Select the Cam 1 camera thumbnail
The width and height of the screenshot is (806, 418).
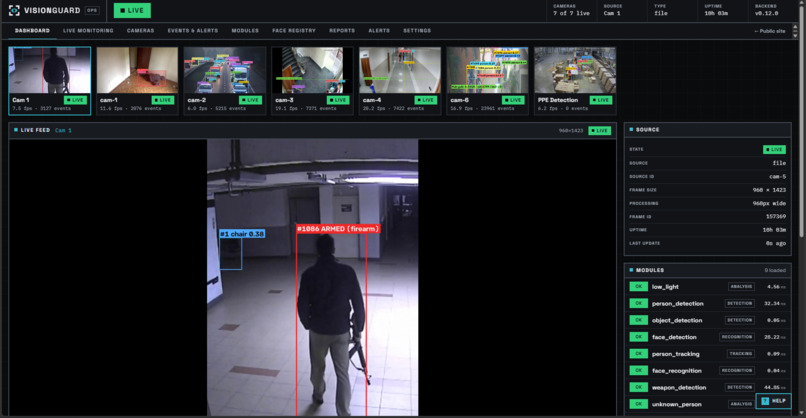point(50,81)
